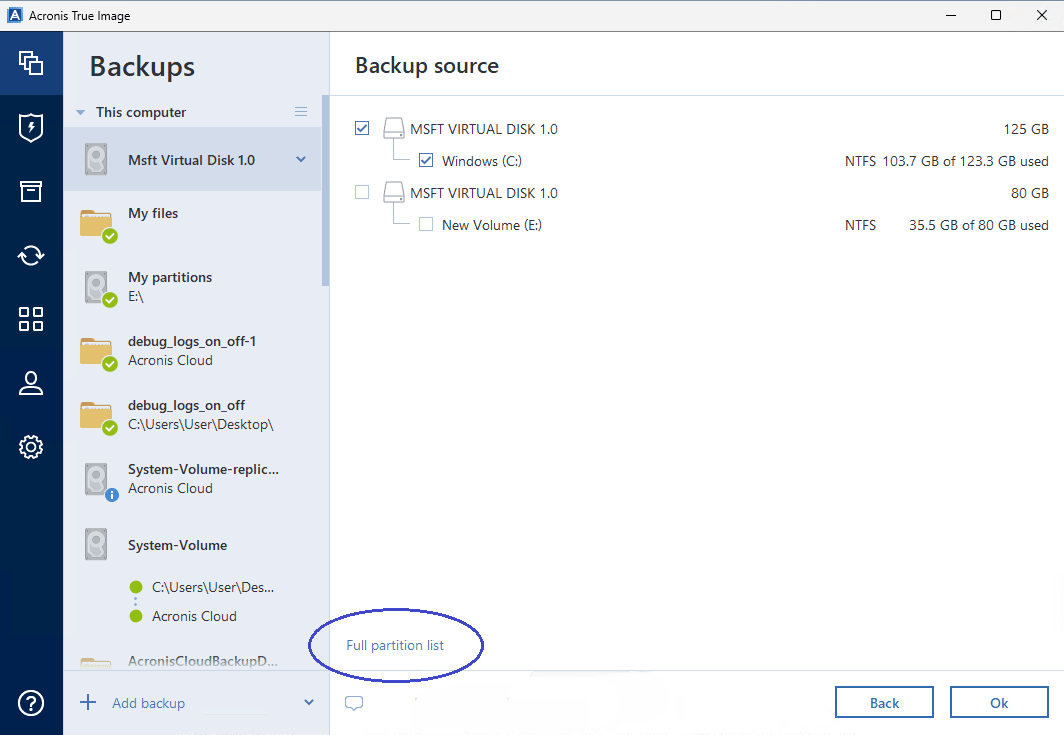Viewport: 1064px width, 735px height.
Task: Open the Archive section in sidebar
Action: point(31,191)
